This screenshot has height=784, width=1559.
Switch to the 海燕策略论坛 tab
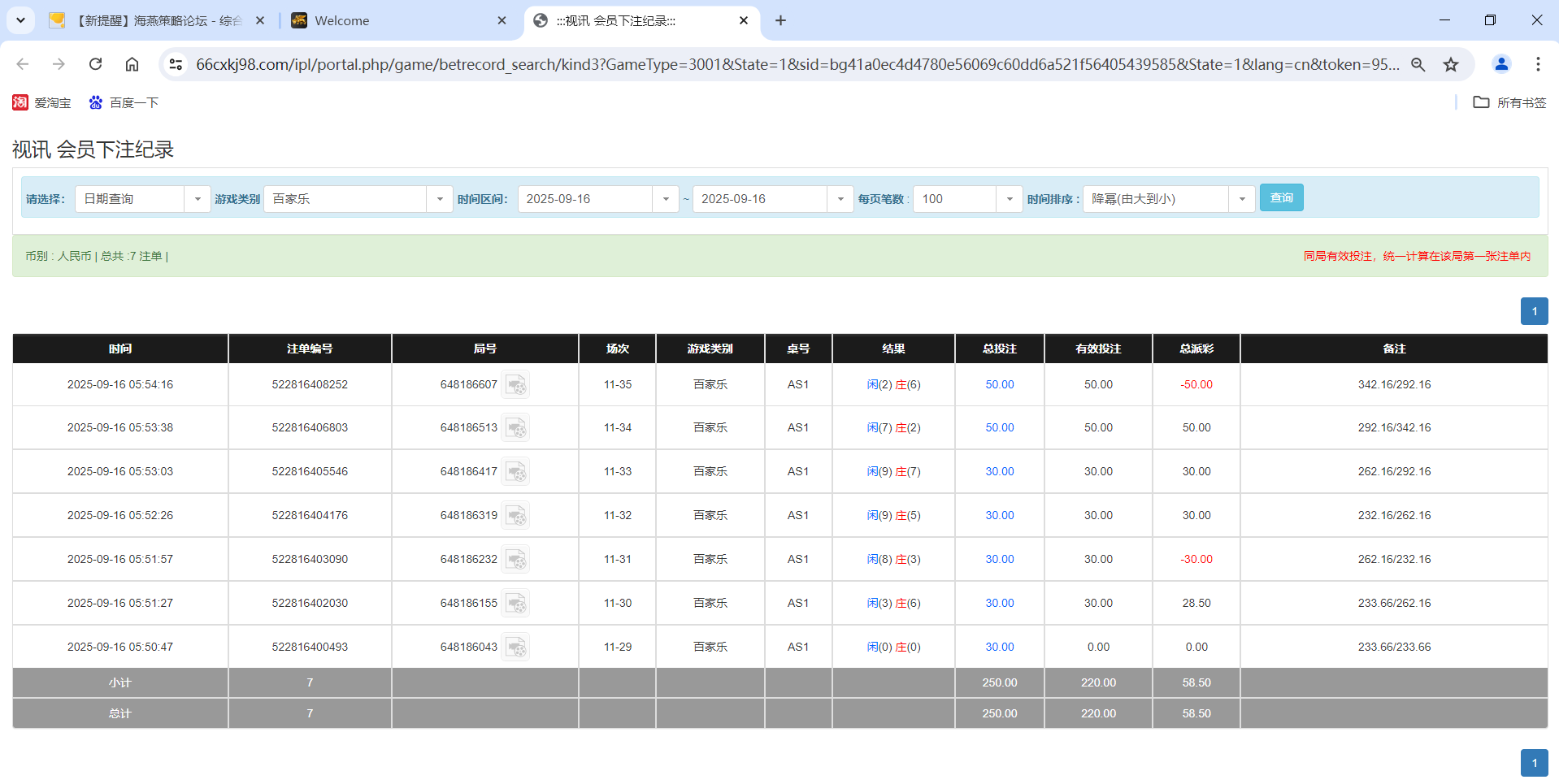[x=154, y=20]
